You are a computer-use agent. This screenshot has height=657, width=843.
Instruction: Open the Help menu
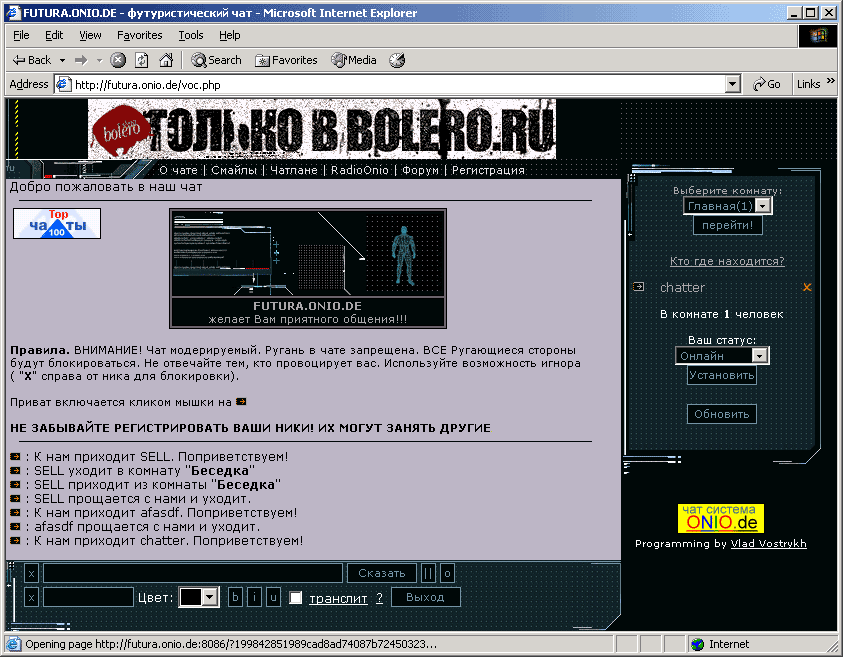pyautogui.click(x=230, y=35)
